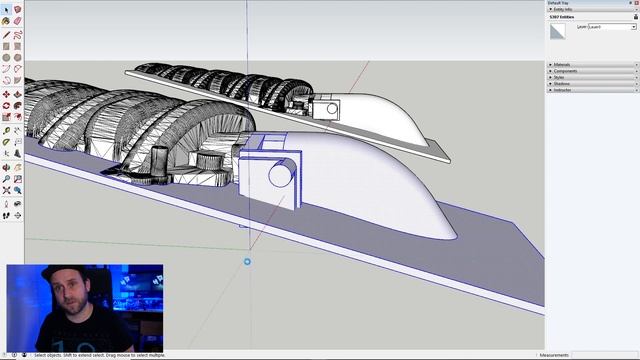Select the Move tool

coord(6,94)
